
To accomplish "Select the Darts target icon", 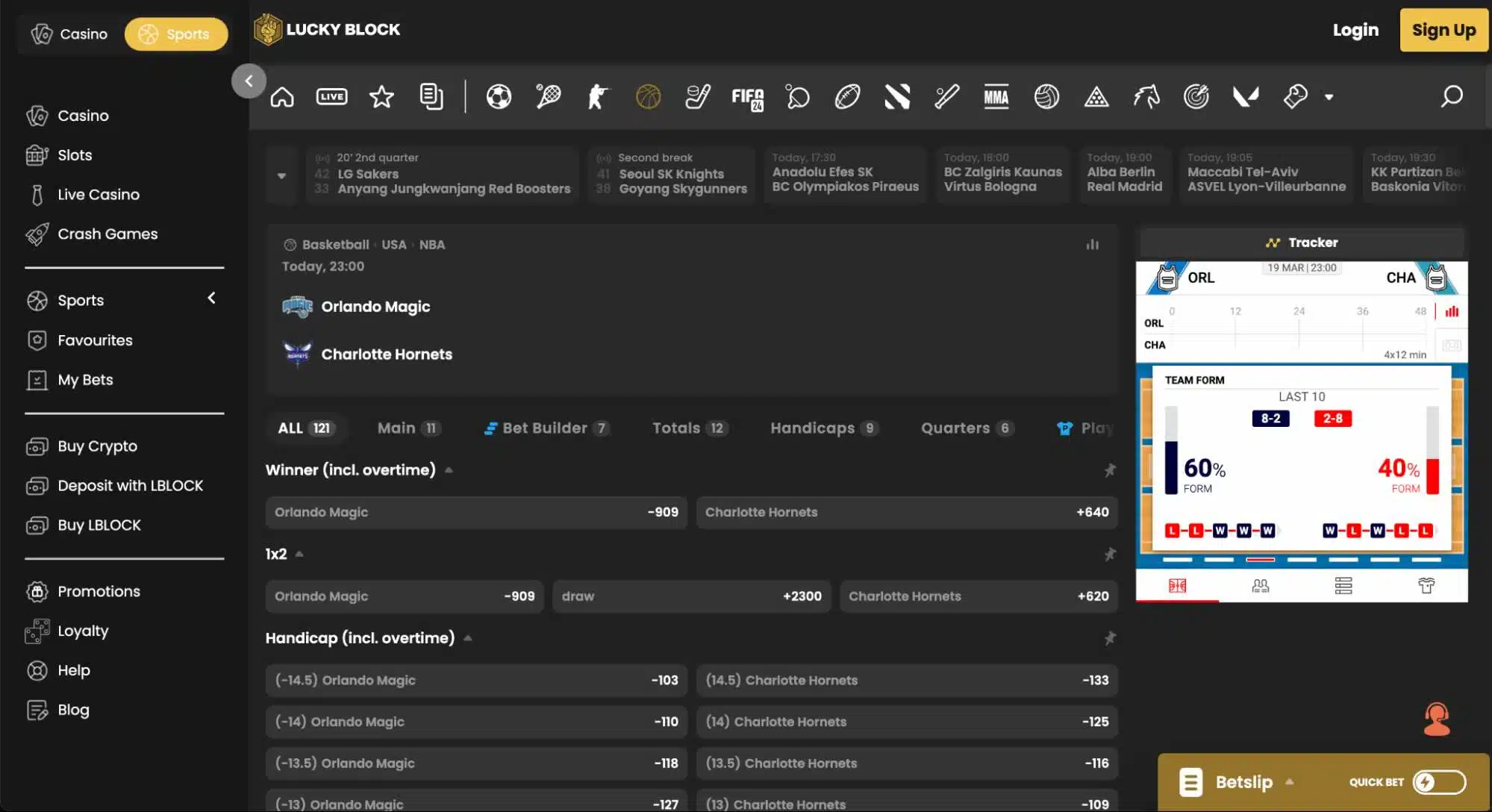I will coord(1196,97).
